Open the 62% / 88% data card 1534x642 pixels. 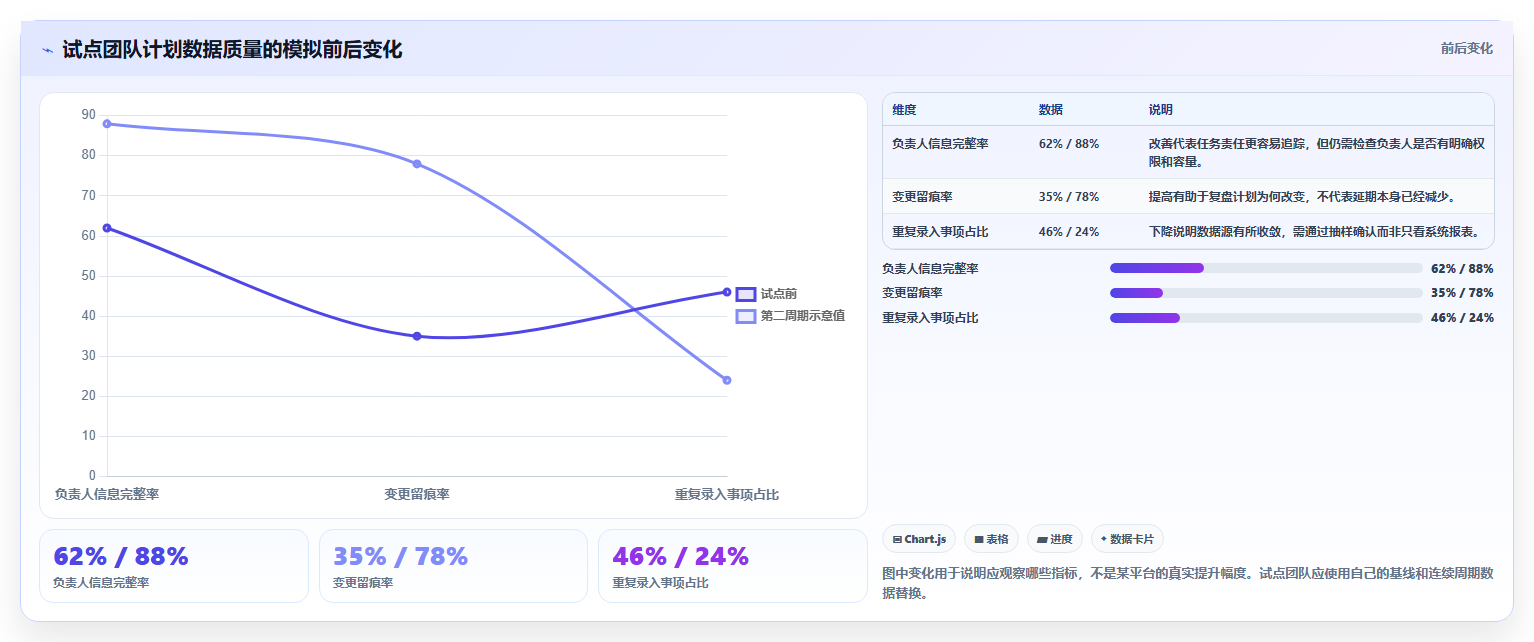174,566
